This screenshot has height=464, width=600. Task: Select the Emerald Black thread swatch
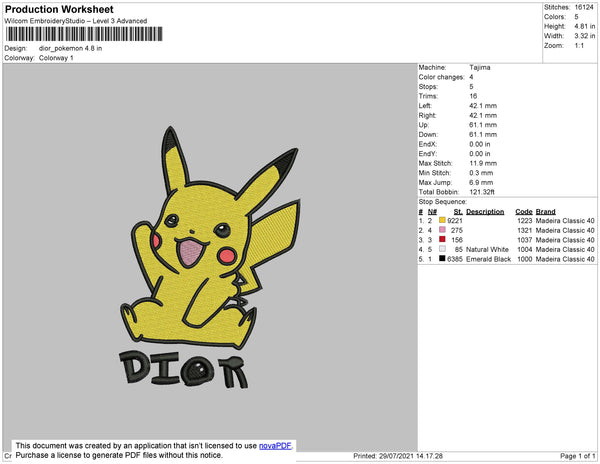pos(442,258)
